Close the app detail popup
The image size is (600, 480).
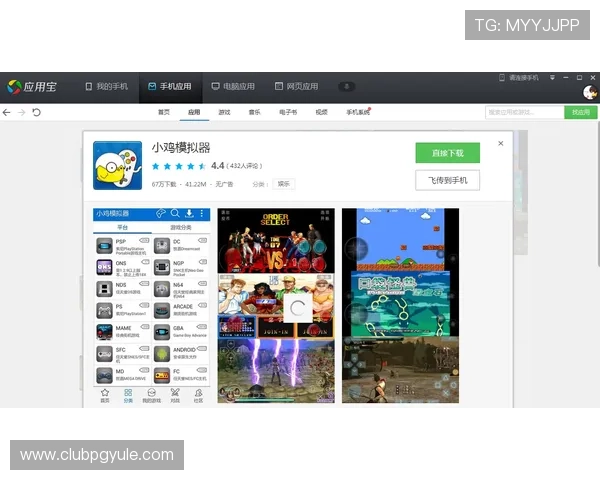click(x=501, y=144)
